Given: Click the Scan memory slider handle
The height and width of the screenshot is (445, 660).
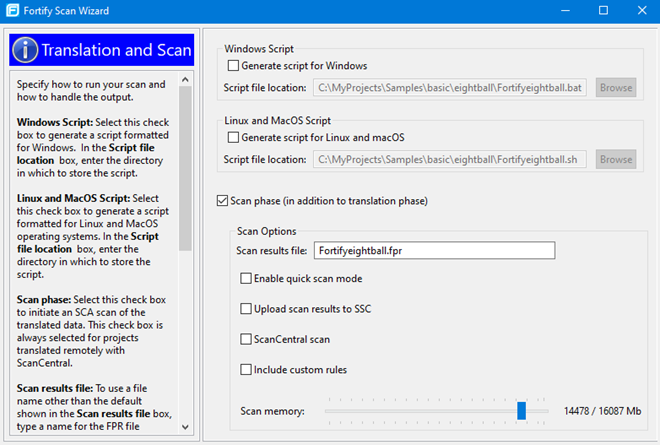Looking at the screenshot, I should pyautogui.click(x=522, y=411).
